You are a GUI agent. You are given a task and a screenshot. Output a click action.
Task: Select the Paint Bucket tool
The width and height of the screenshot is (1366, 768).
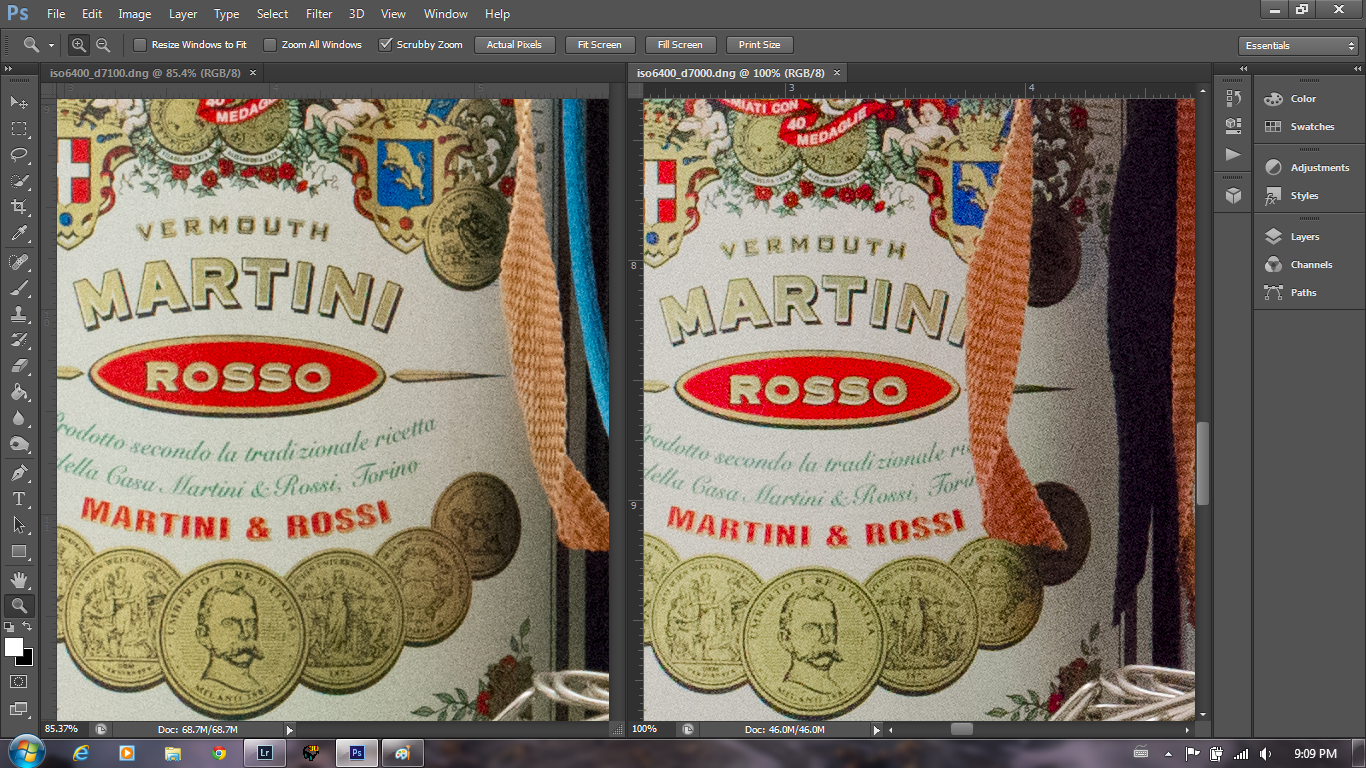pyautogui.click(x=19, y=392)
